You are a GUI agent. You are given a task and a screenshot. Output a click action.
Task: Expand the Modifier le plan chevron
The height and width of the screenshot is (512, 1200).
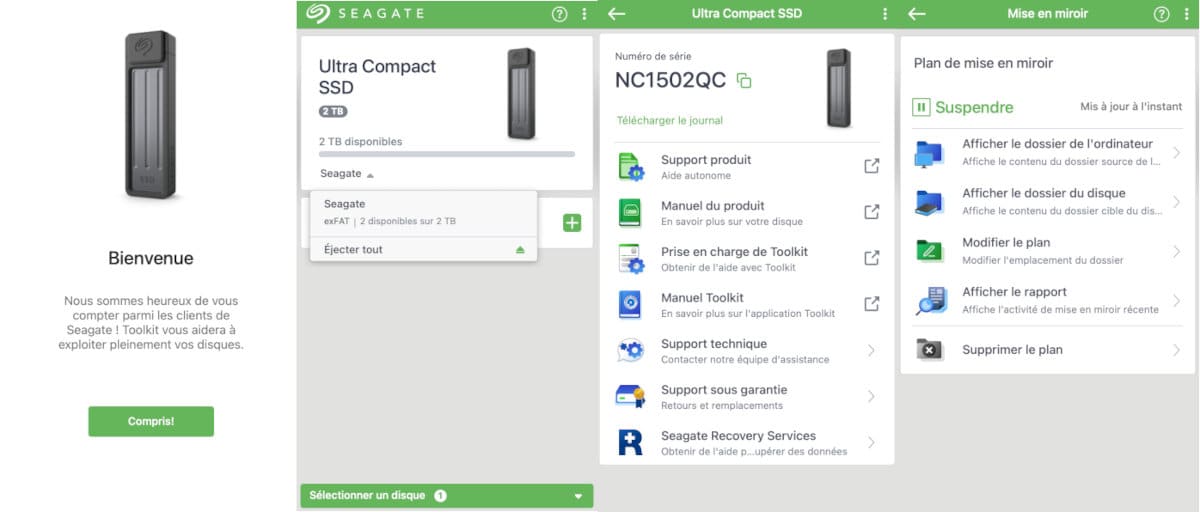coord(1177,251)
